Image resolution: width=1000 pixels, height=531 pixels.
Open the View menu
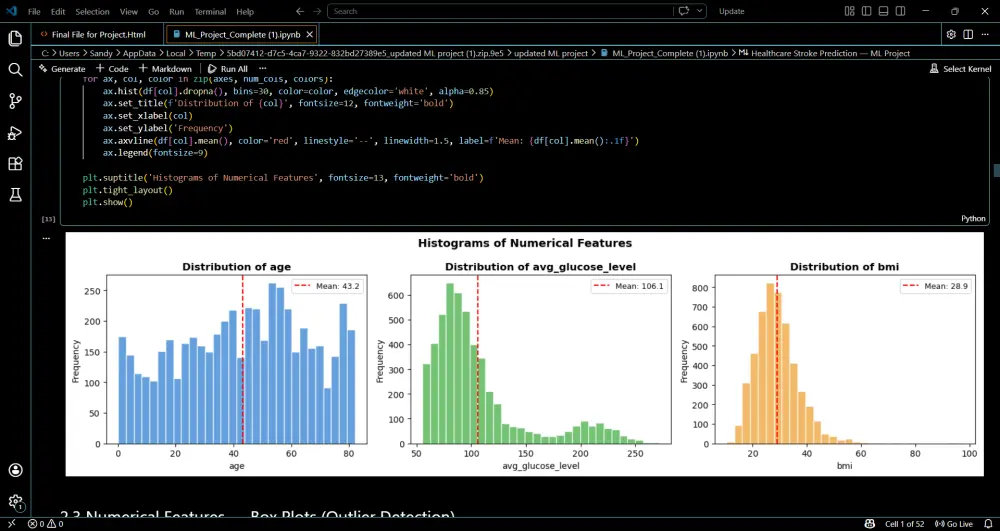click(x=129, y=11)
